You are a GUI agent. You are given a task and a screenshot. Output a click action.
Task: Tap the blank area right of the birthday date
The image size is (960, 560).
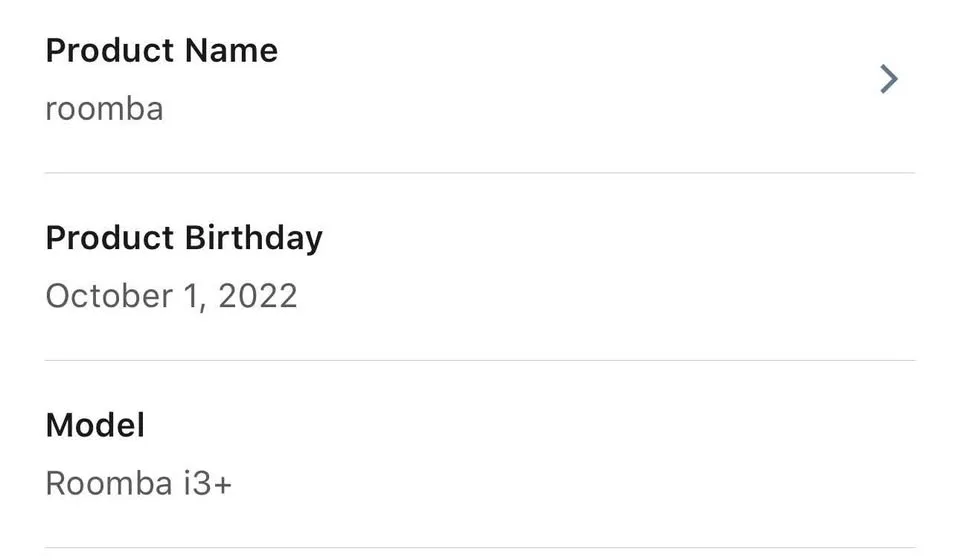pos(600,296)
